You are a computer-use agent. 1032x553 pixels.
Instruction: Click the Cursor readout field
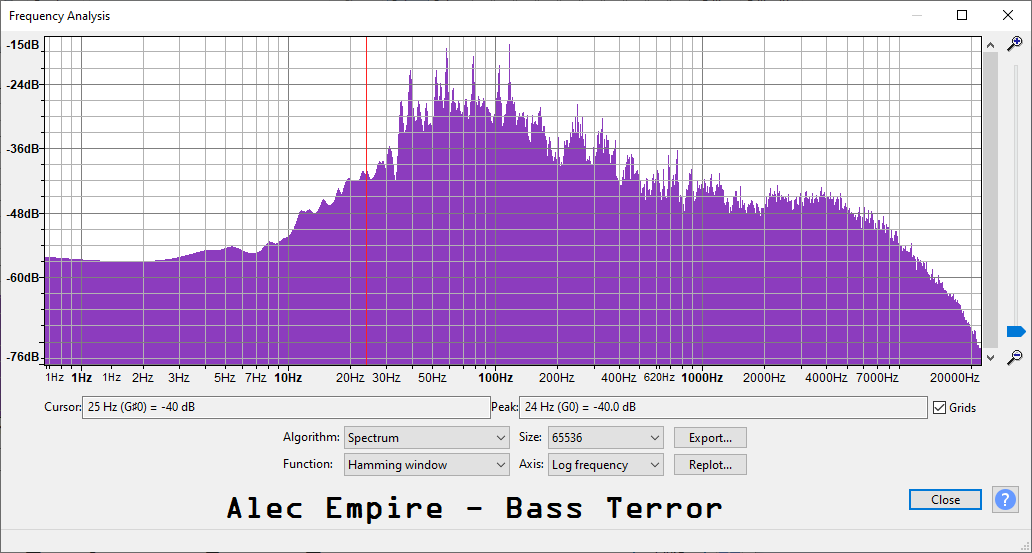tap(286, 408)
